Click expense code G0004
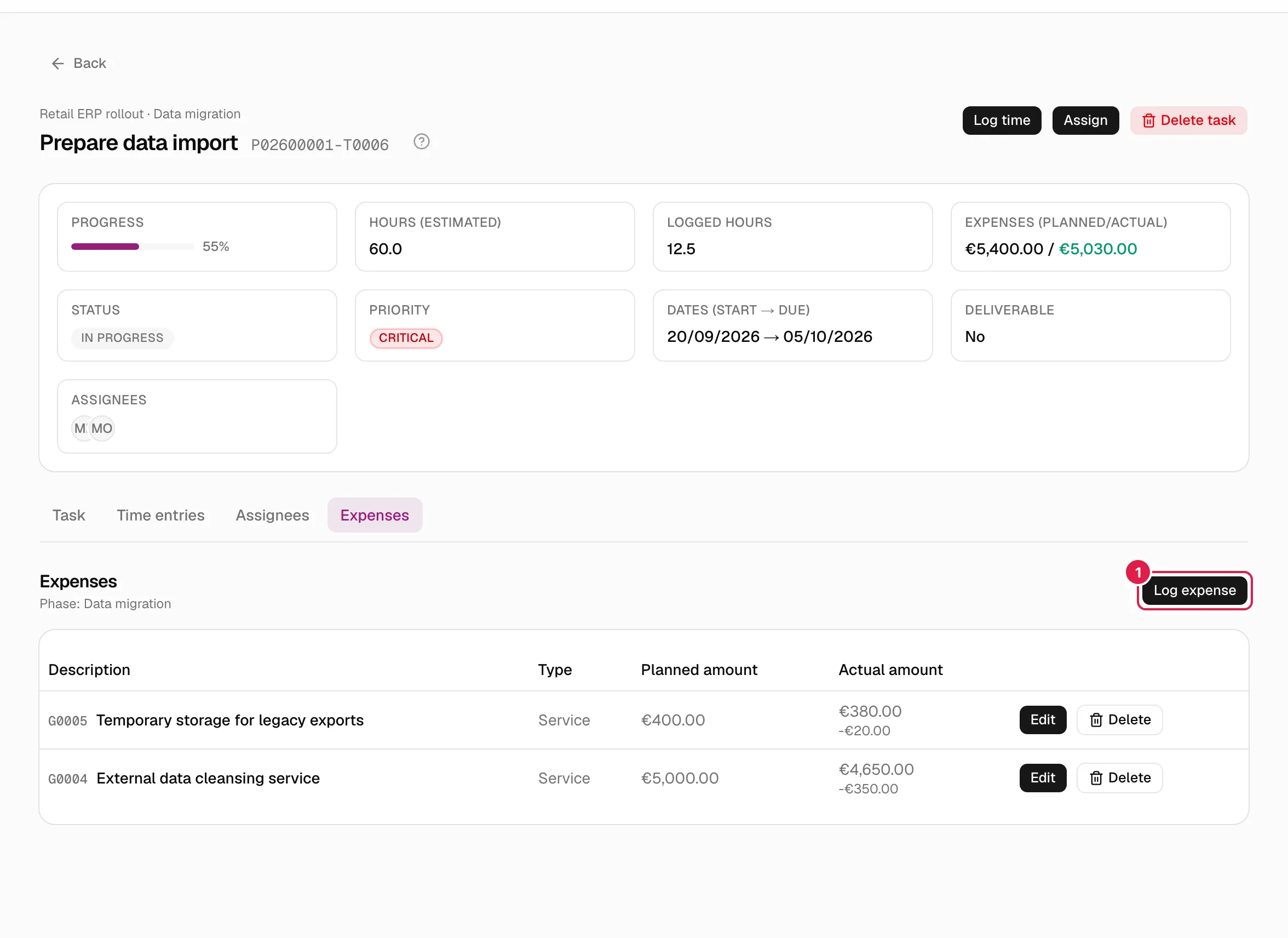The height and width of the screenshot is (938, 1288). pos(67,779)
